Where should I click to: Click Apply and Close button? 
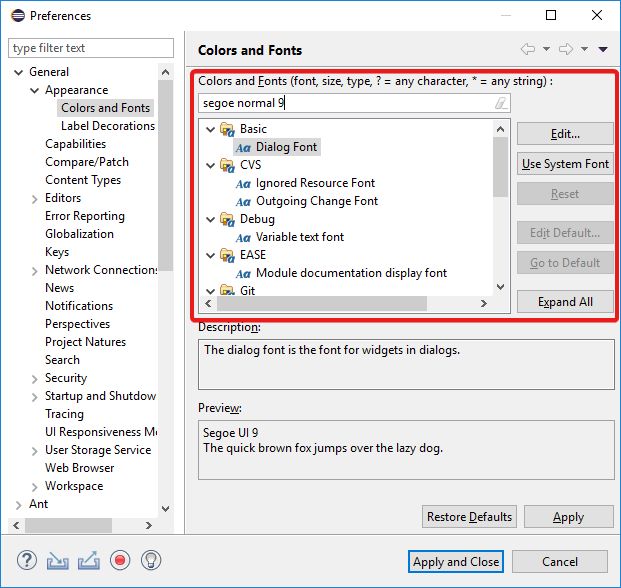point(456,561)
